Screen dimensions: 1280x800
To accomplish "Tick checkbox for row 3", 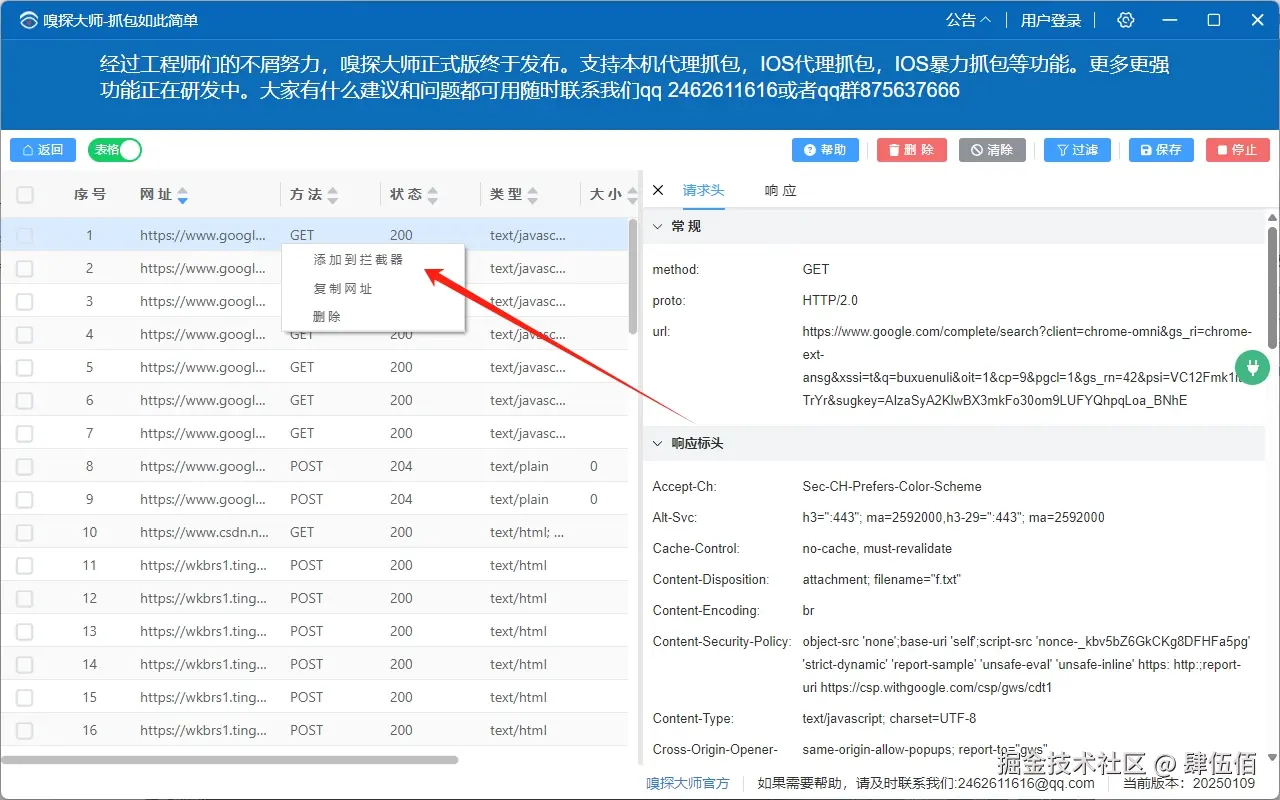I will (x=25, y=302).
